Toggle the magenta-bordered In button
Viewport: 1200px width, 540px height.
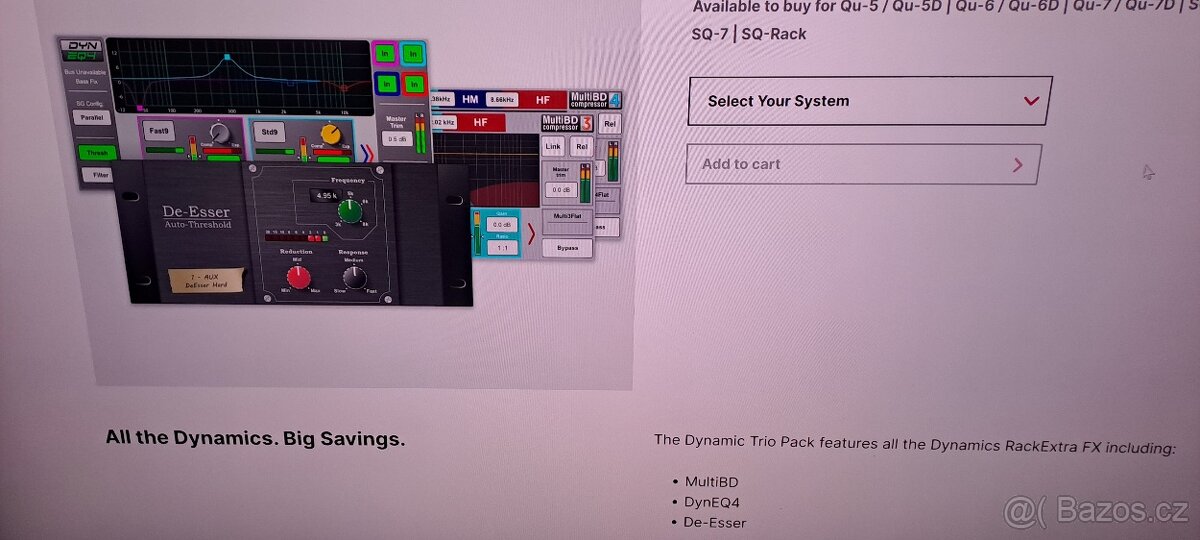tap(385, 54)
